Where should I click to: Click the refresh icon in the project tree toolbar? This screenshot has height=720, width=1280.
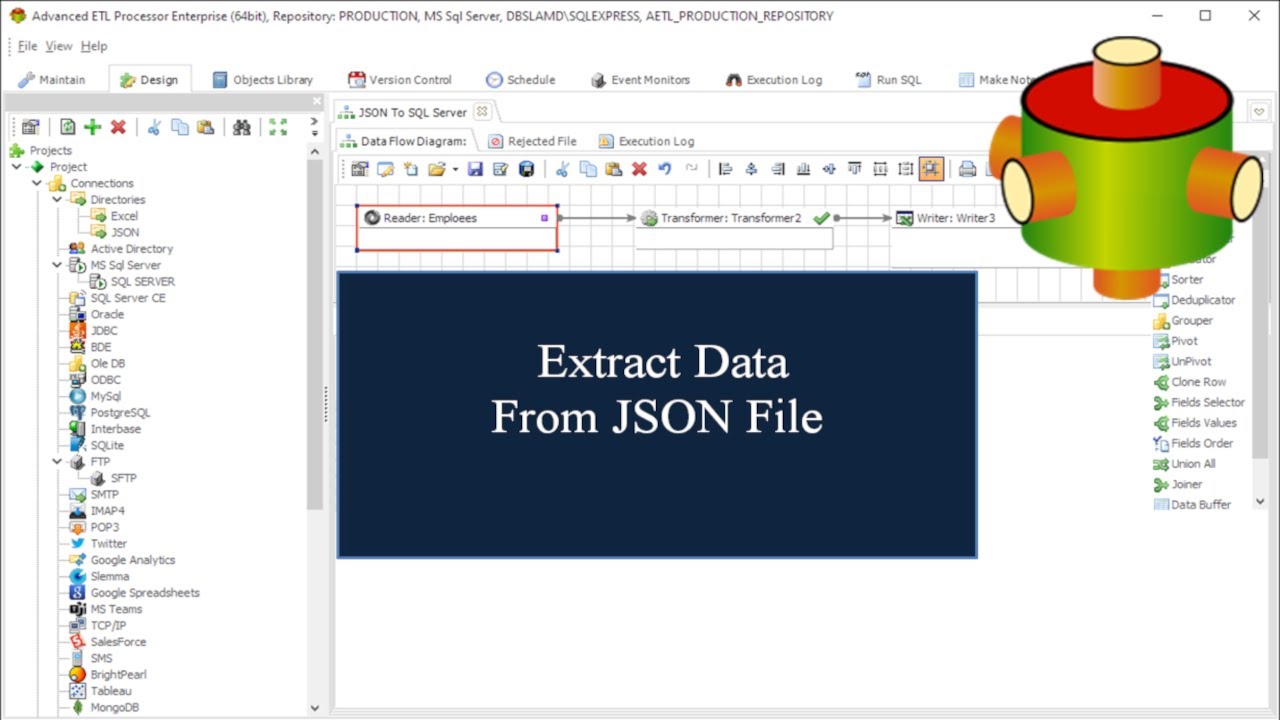tap(68, 127)
